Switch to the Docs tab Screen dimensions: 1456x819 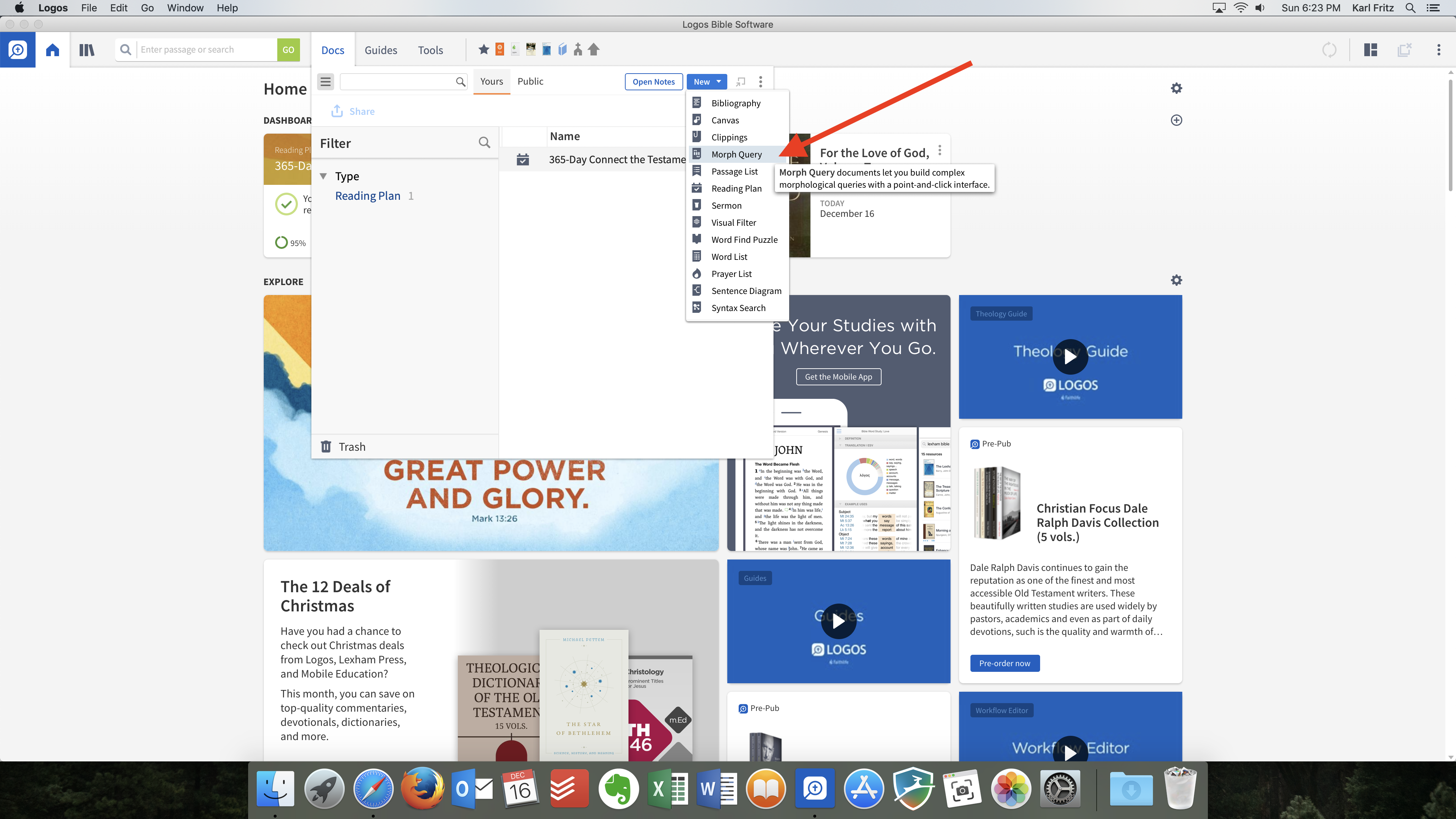tap(332, 50)
